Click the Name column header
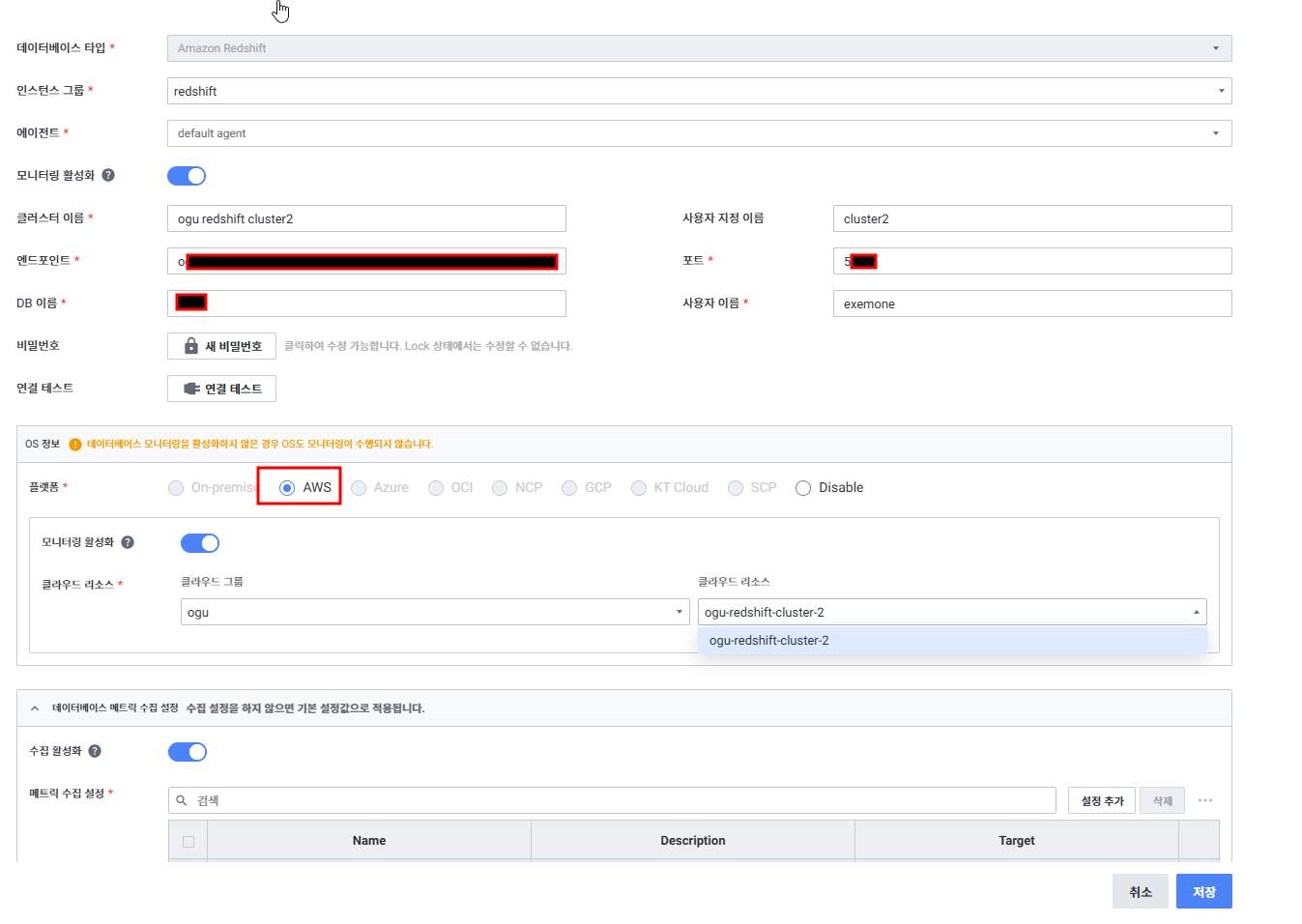 pos(369,841)
